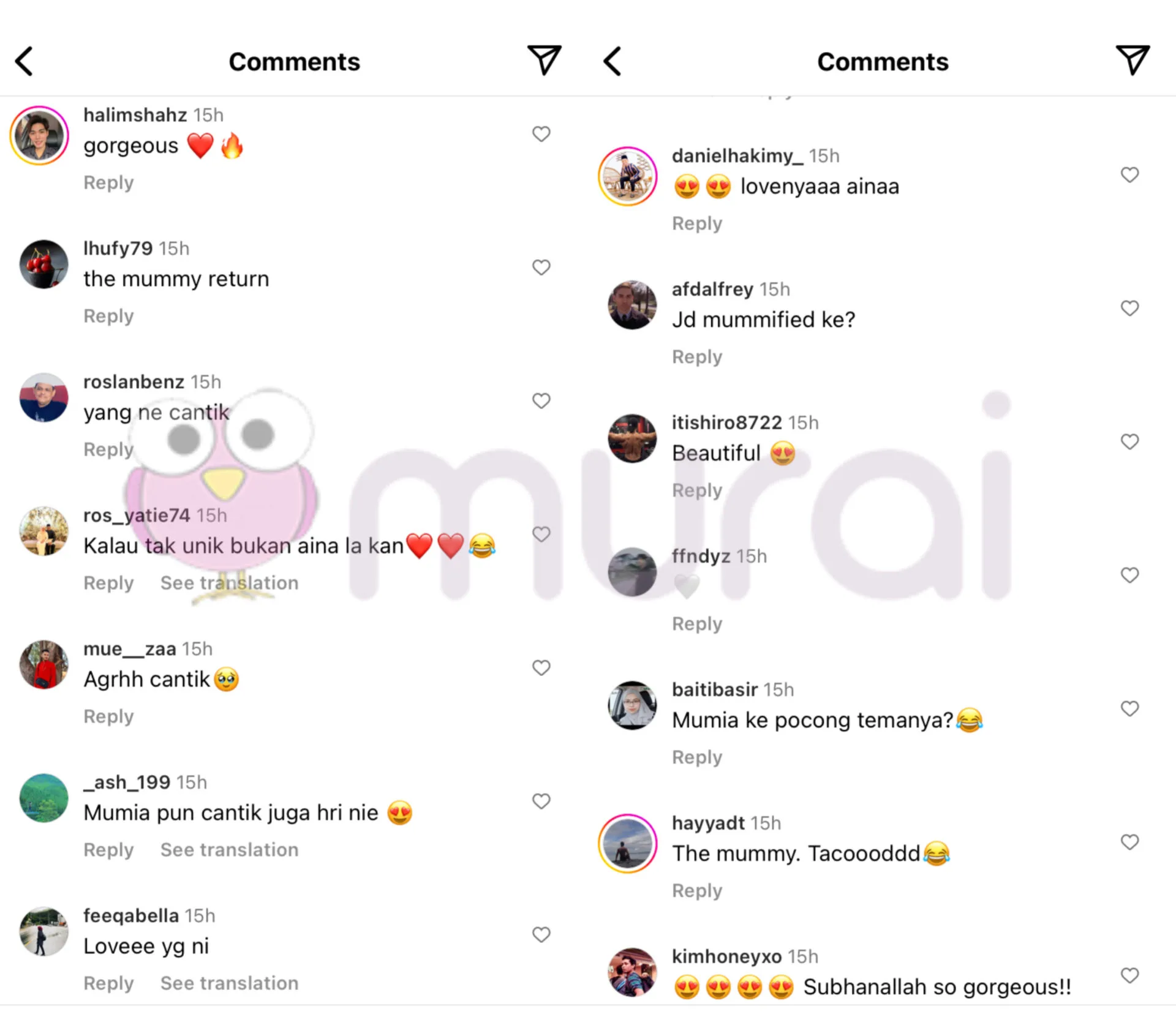Heart danielhakimy_'s lovenyaaa comment
1176x1017 pixels.
click(x=1129, y=175)
